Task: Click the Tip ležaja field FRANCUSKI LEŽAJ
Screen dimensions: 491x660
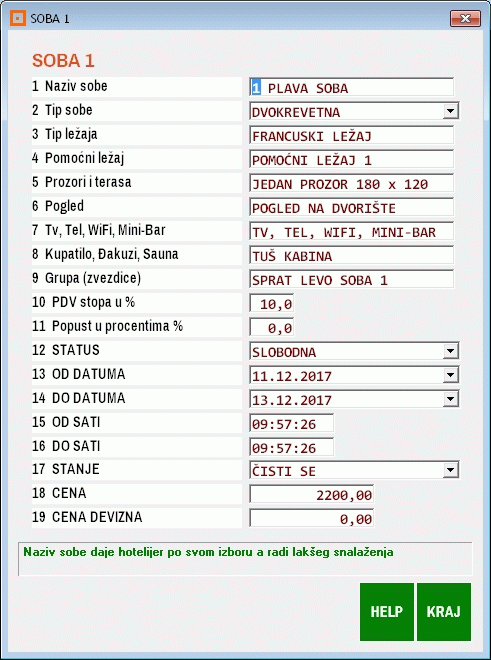Action: coord(352,136)
